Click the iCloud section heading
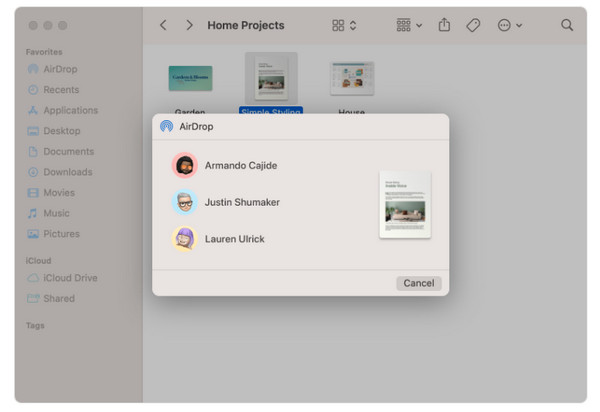Viewport: 600px width, 412px height. pos(38,261)
